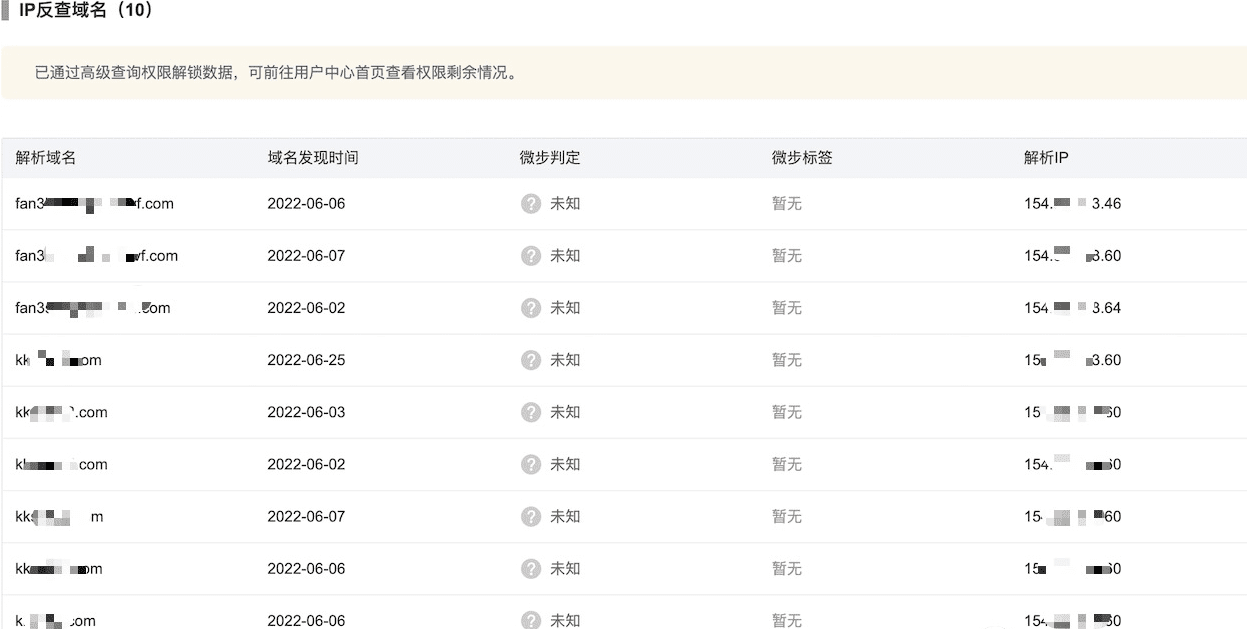
Task: Click the 解析IP column header
Action: tap(1046, 158)
